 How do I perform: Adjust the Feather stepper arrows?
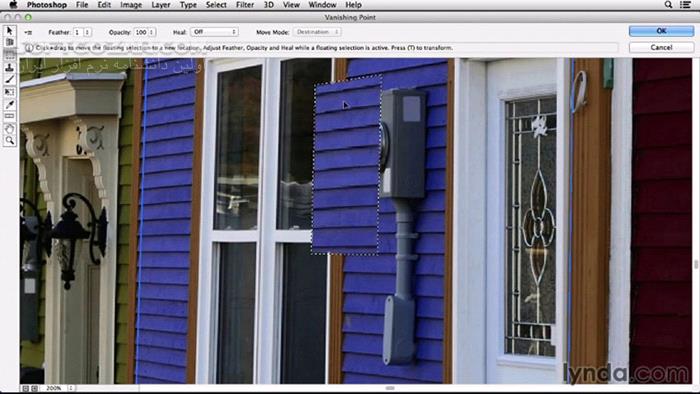click(x=87, y=32)
